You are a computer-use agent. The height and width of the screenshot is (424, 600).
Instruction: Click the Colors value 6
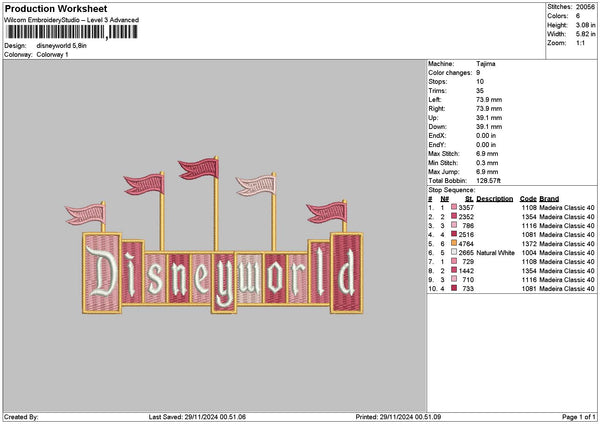[578, 16]
